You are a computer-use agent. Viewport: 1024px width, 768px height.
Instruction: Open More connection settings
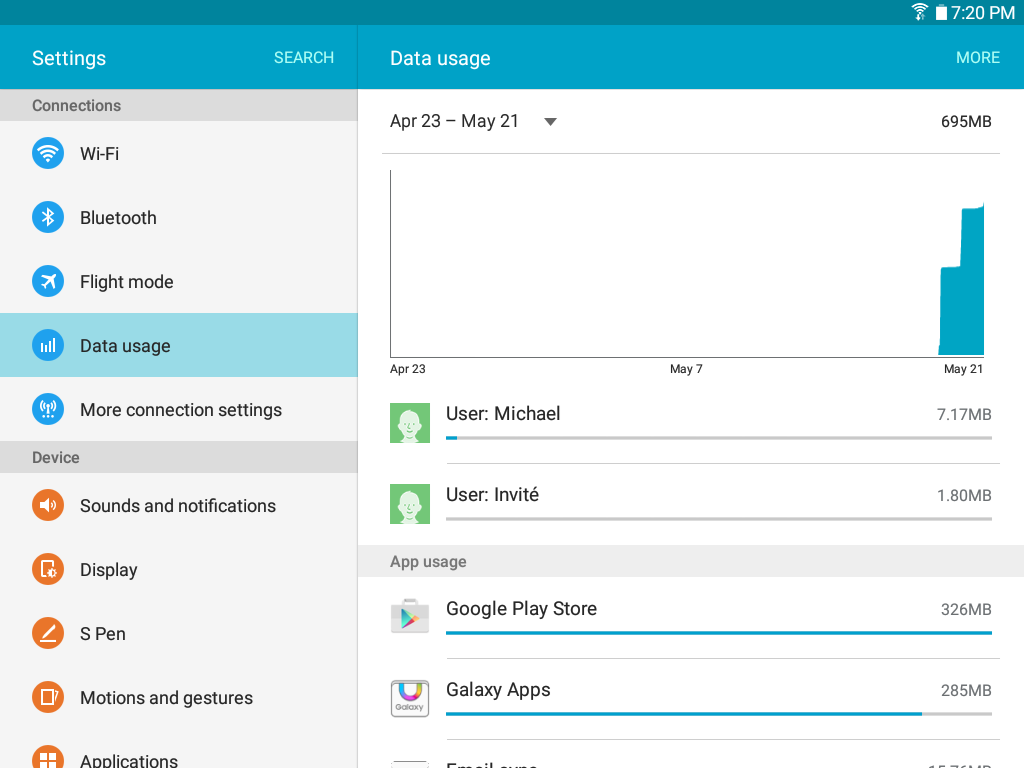click(179, 409)
